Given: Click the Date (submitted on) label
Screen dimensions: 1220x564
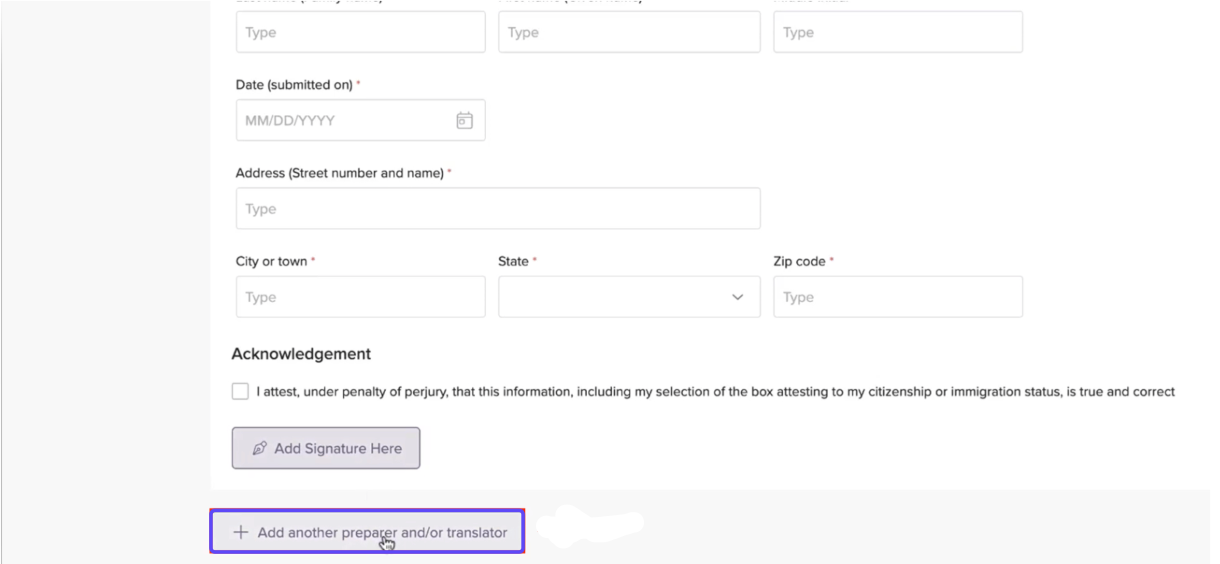Looking at the screenshot, I should point(294,86).
